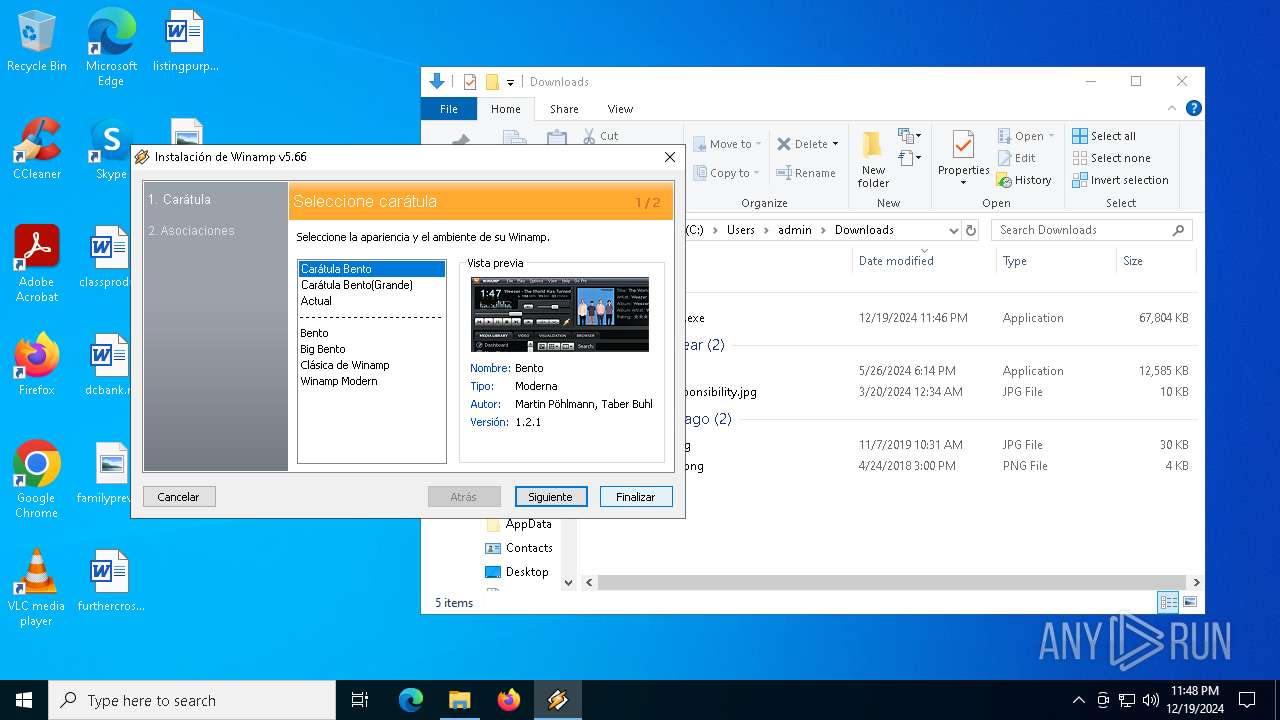1280x720 pixels.
Task: Open Desktop in Explorer navigation pane
Action: [x=527, y=572]
